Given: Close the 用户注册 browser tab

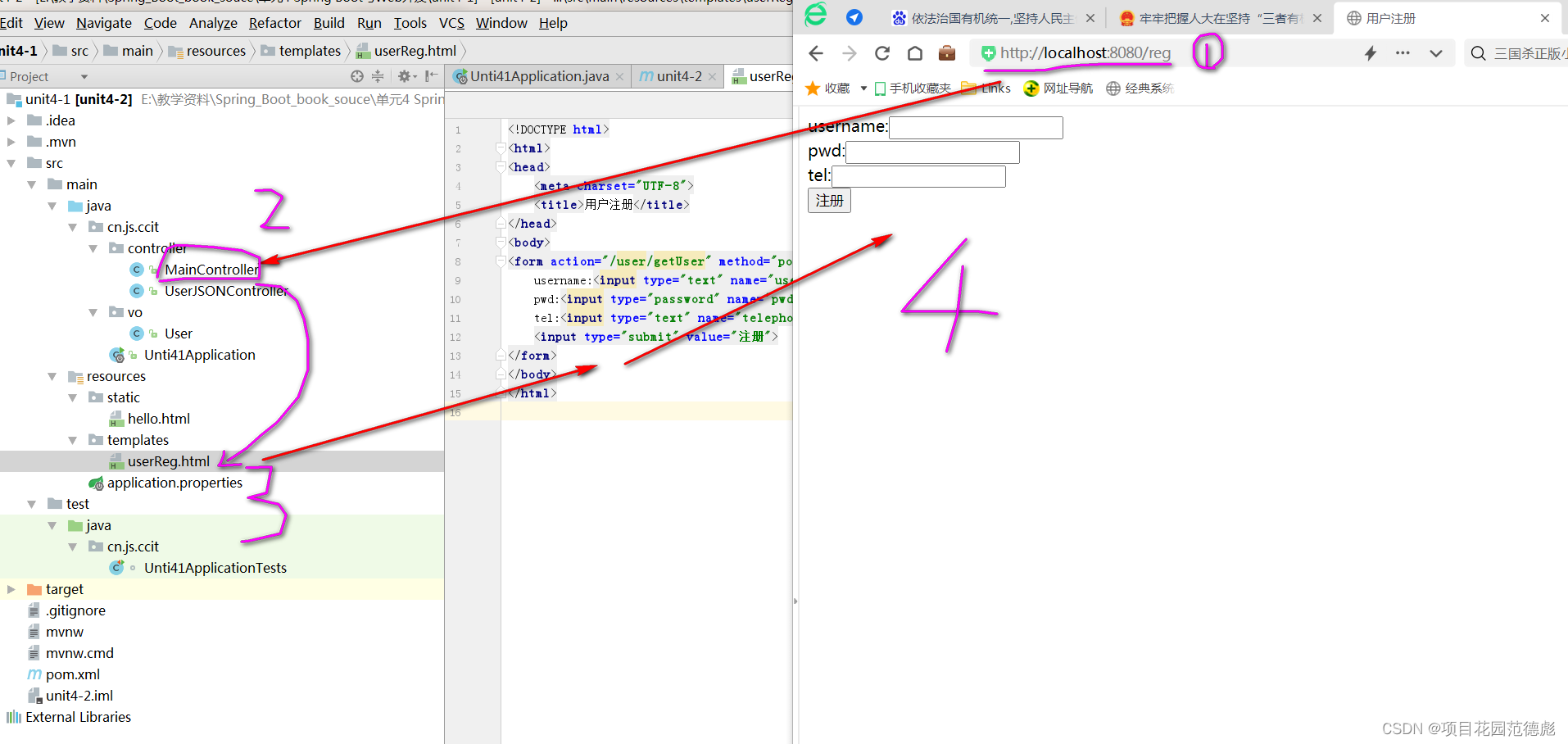Looking at the screenshot, I should [1545, 18].
